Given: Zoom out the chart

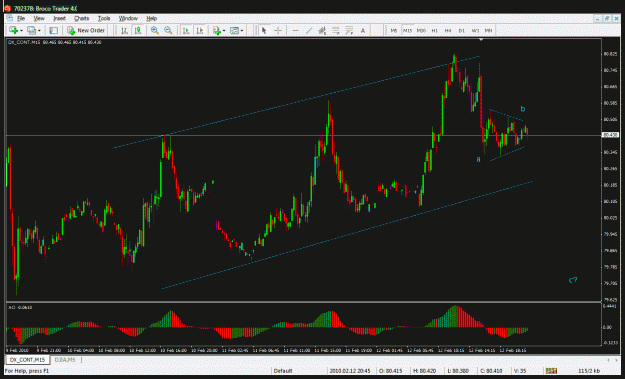Looking at the screenshot, I should (x=168, y=30).
